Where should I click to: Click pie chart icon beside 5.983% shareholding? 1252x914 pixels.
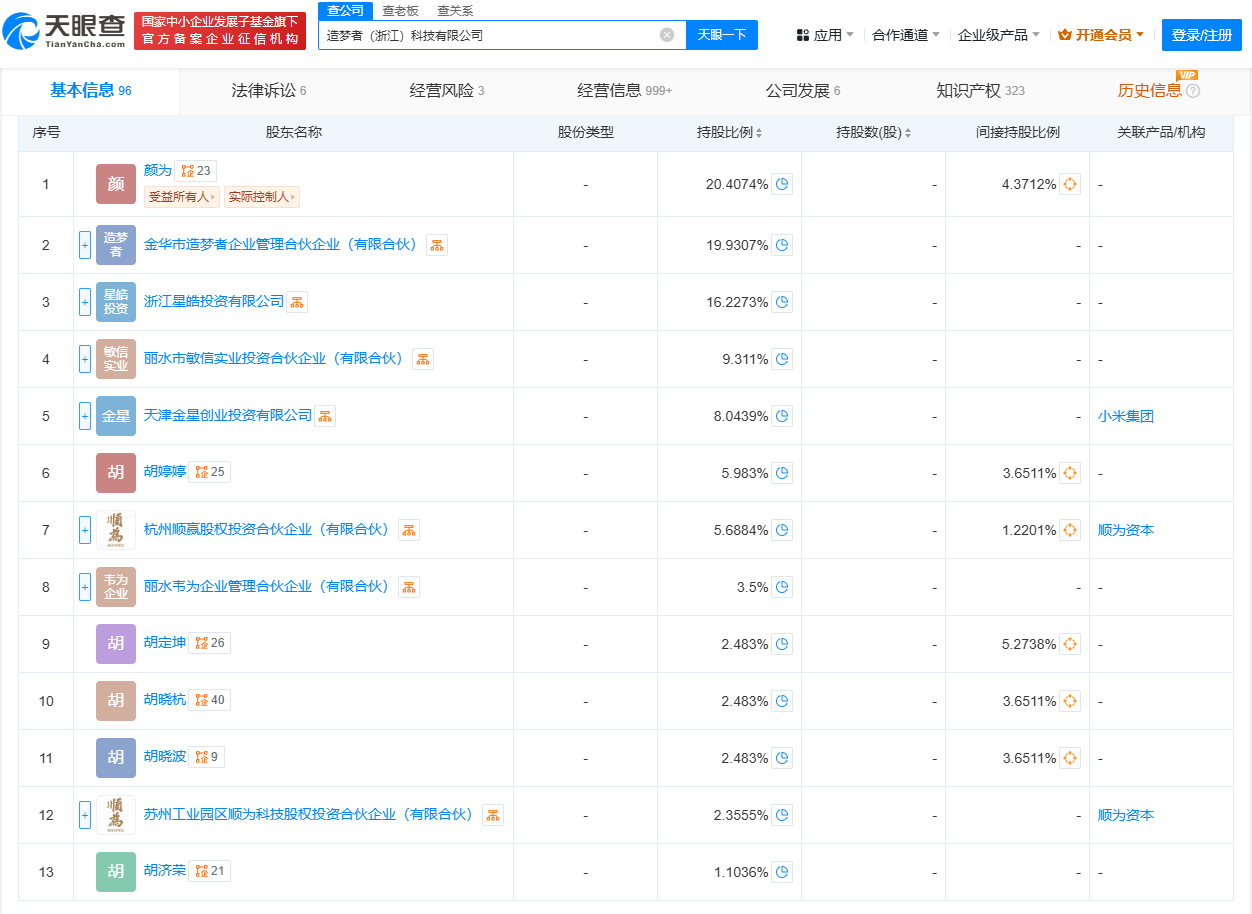(x=782, y=473)
